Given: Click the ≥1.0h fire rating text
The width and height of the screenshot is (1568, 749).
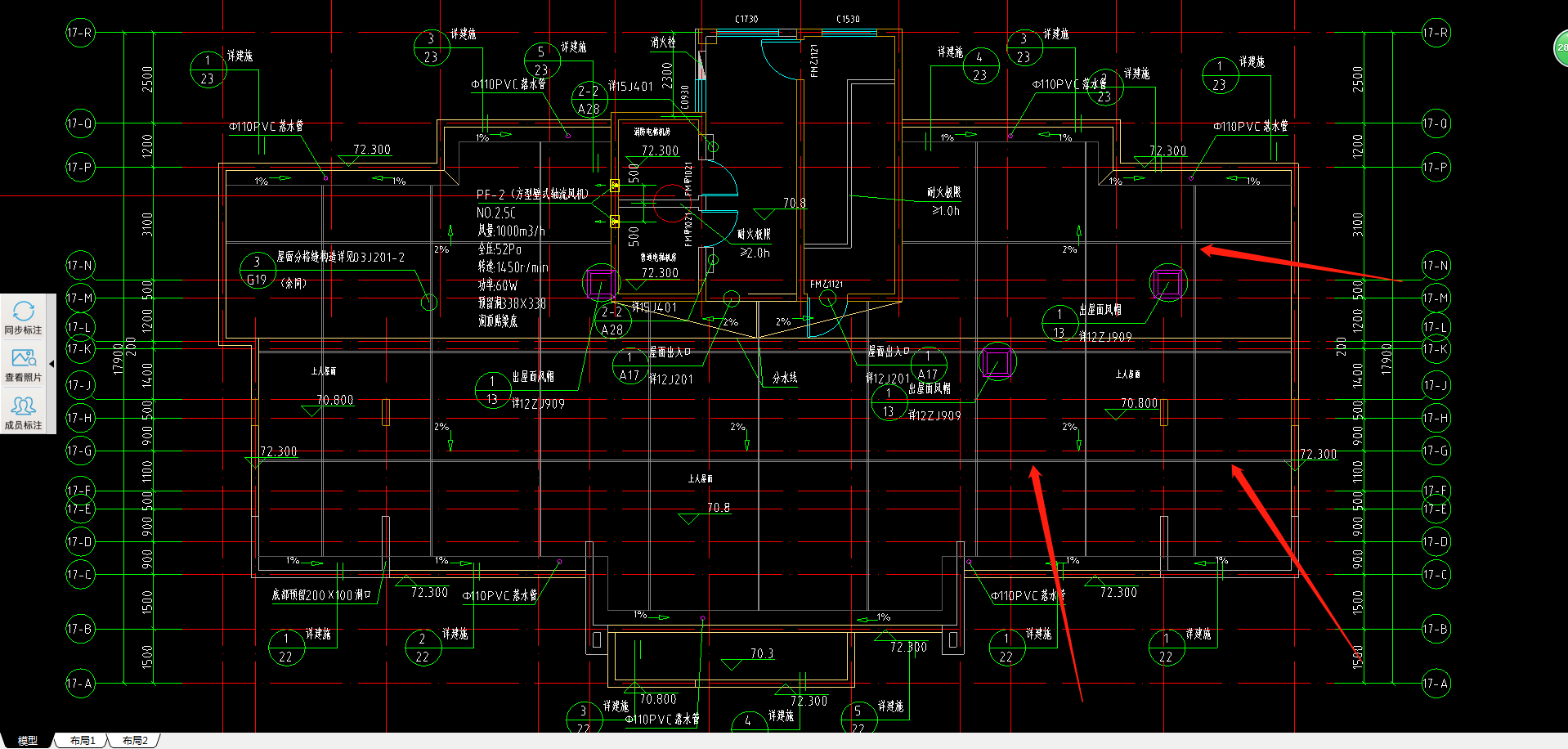Looking at the screenshot, I should (946, 211).
